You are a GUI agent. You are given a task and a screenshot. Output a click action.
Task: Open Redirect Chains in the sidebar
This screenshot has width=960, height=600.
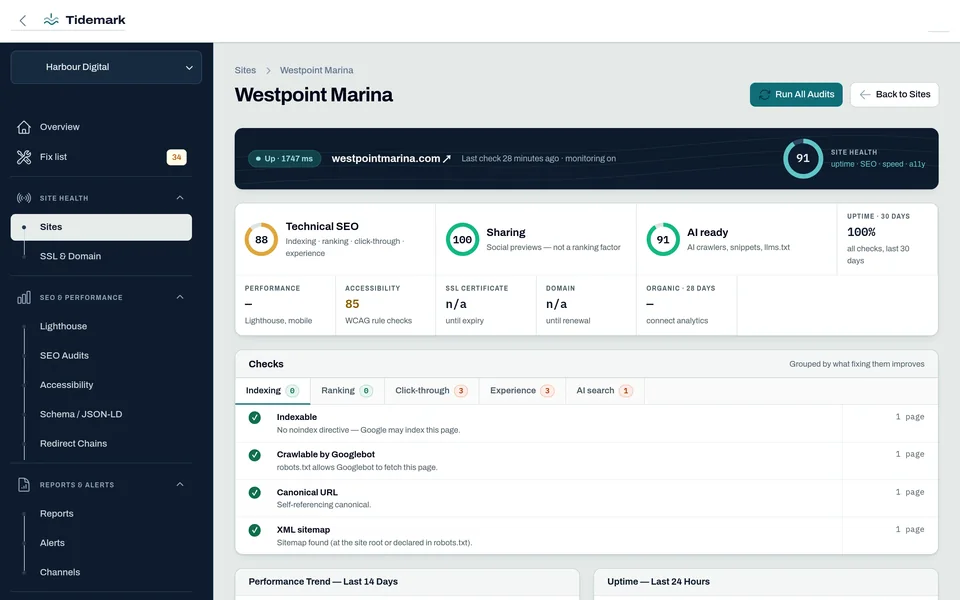pyautogui.click(x=73, y=444)
